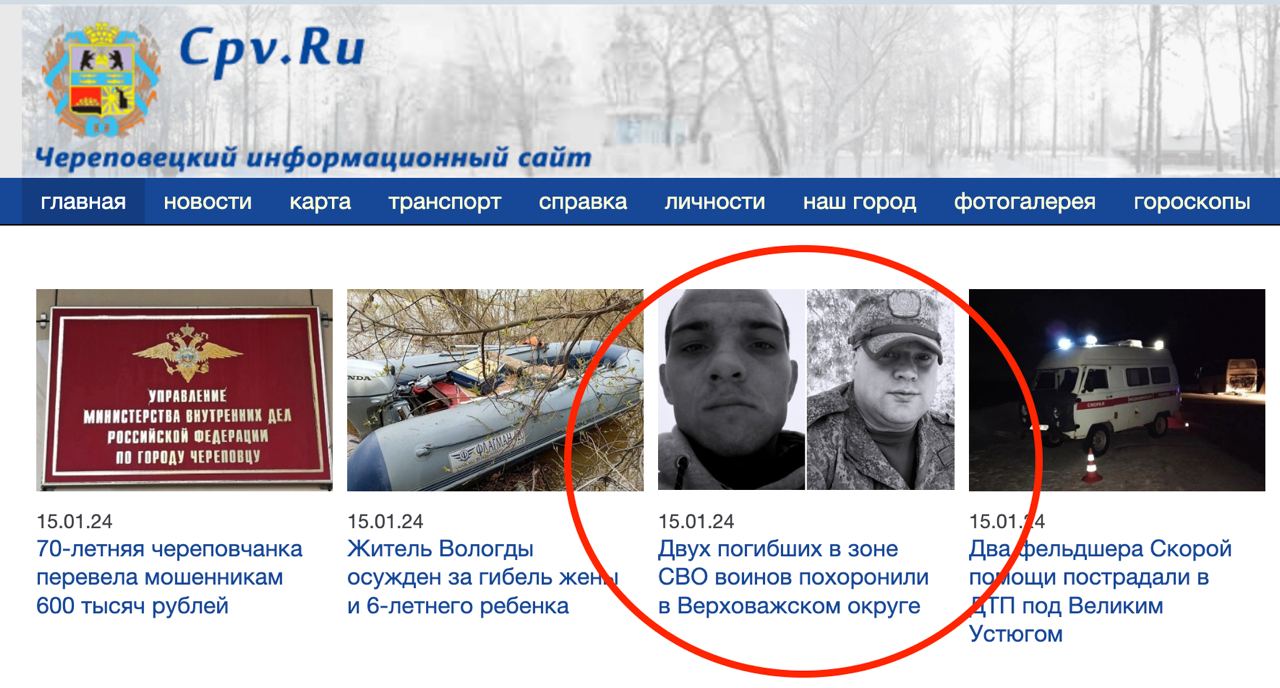This screenshot has height=688, width=1280.
Task: Click the black-and-white soldiers photo thumbnail
Action: [806, 390]
